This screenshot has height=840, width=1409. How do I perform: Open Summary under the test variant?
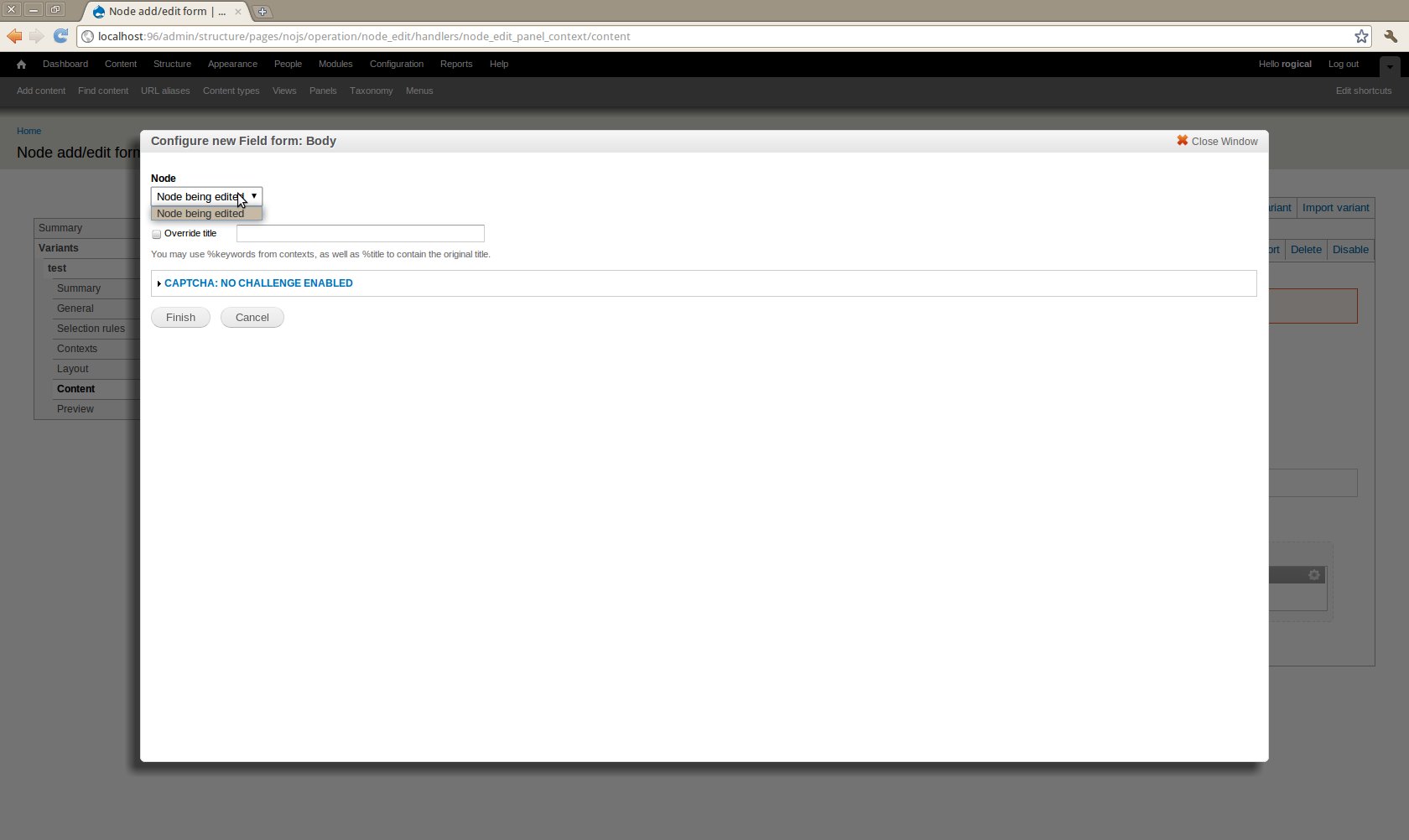[79, 288]
